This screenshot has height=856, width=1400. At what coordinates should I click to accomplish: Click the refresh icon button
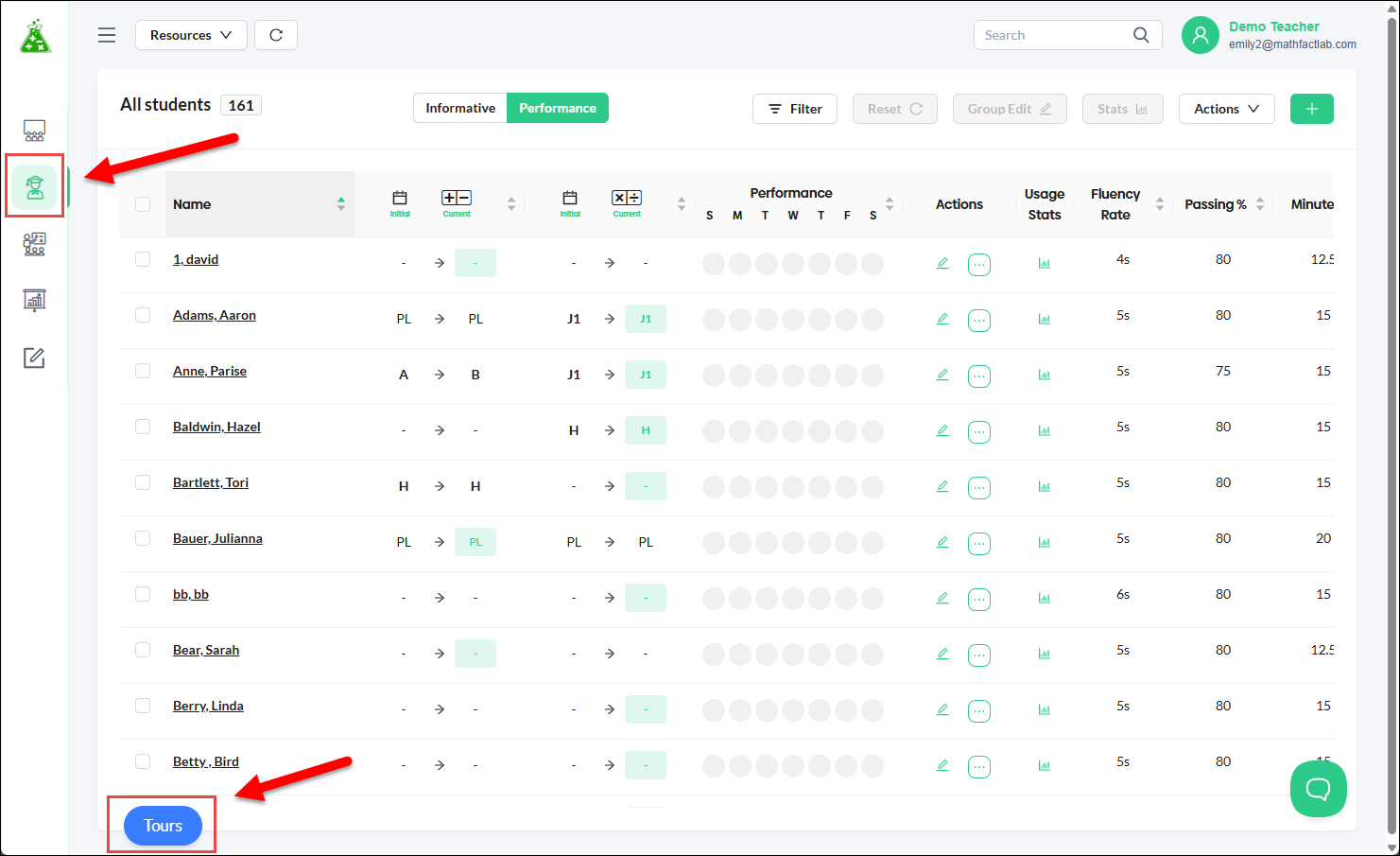click(x=276, y=35)
